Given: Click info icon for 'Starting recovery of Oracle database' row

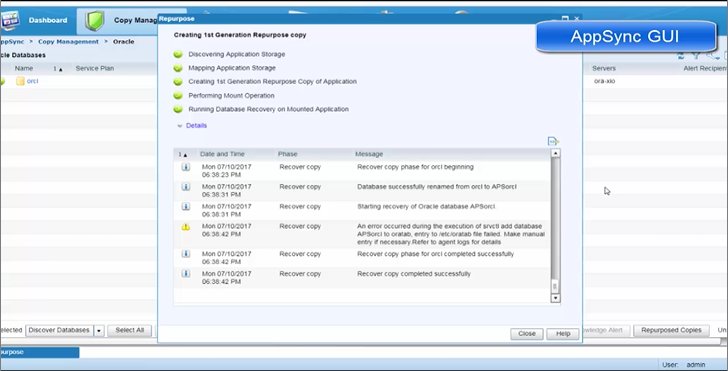Looking at the screenshot, I should tap(185, 207).
